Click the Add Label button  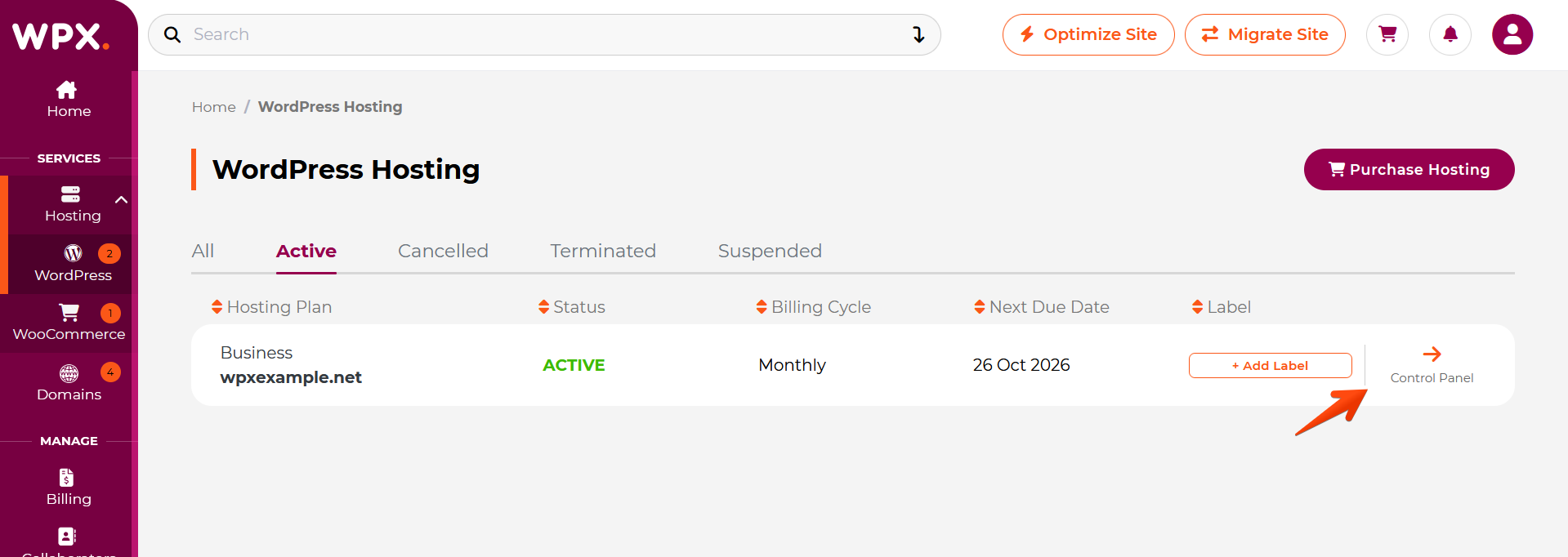point(1270,365)
